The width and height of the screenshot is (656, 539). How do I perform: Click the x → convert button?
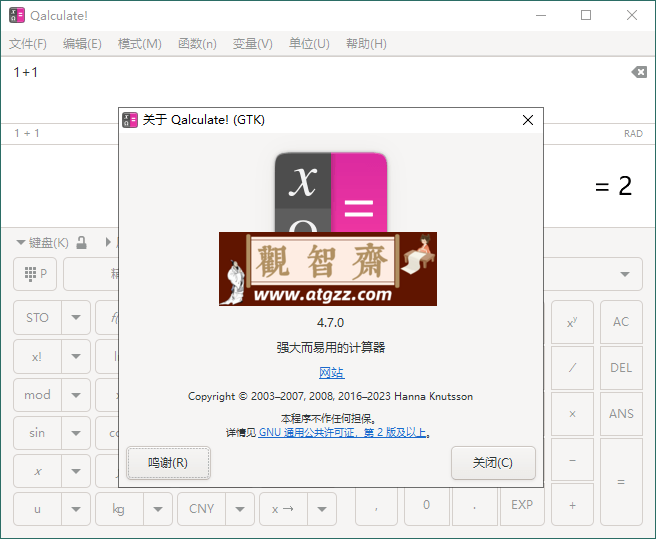[x=283, y=509]
